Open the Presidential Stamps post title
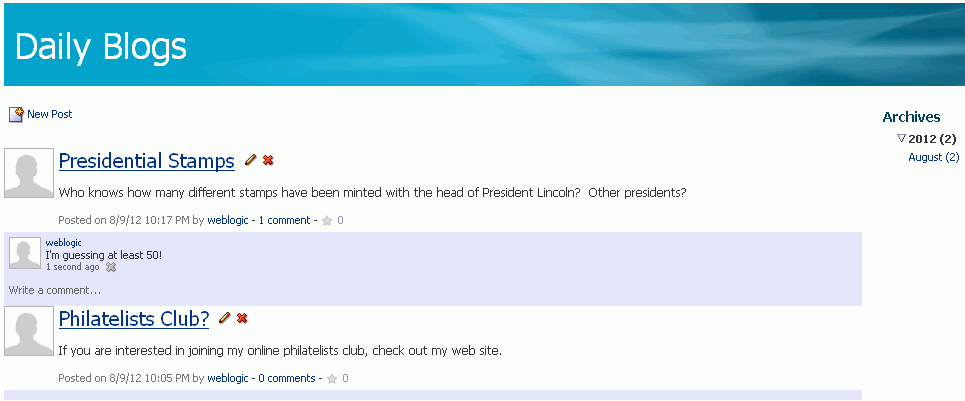The image size is (965, 401). (x=146, y=161)
